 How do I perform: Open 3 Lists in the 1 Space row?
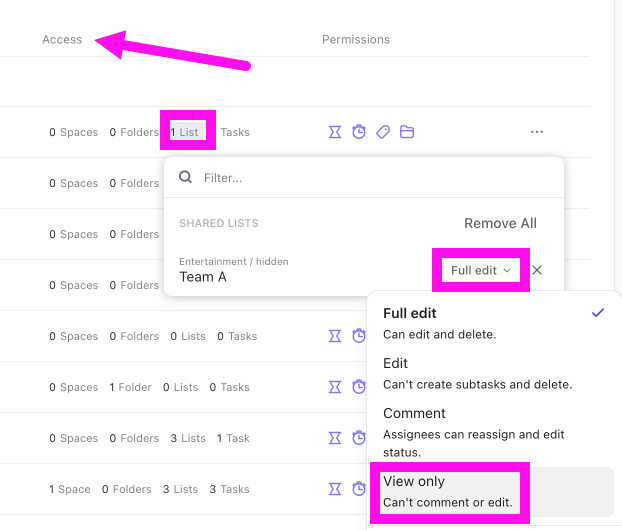[180, 489]
